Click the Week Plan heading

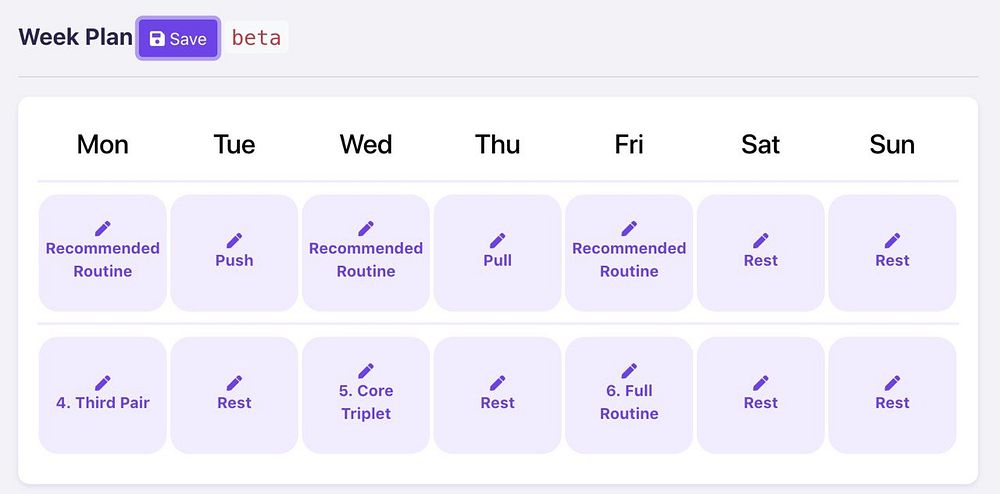click(x=76, y=37)
